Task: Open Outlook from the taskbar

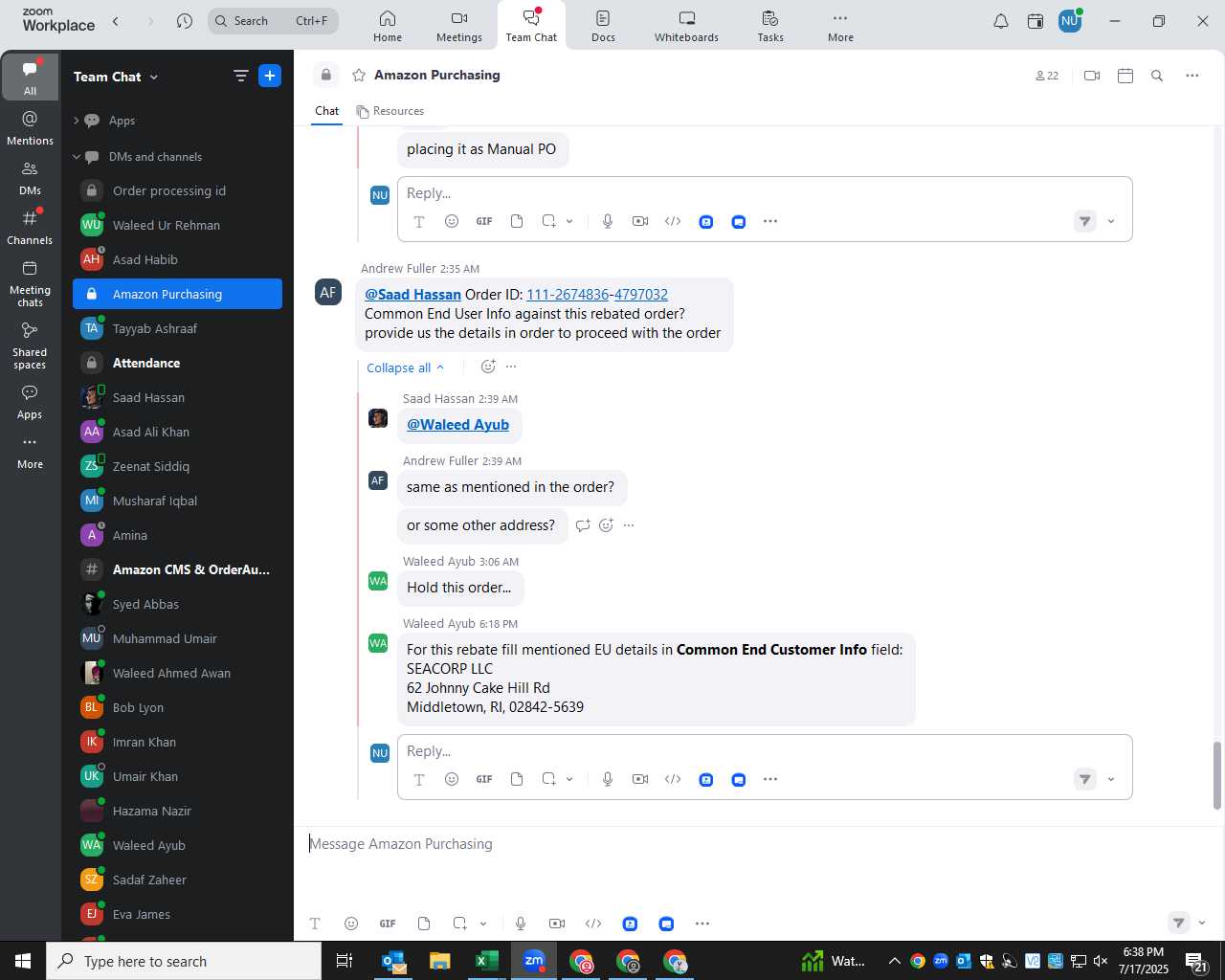Action: (x=393, y=961)
